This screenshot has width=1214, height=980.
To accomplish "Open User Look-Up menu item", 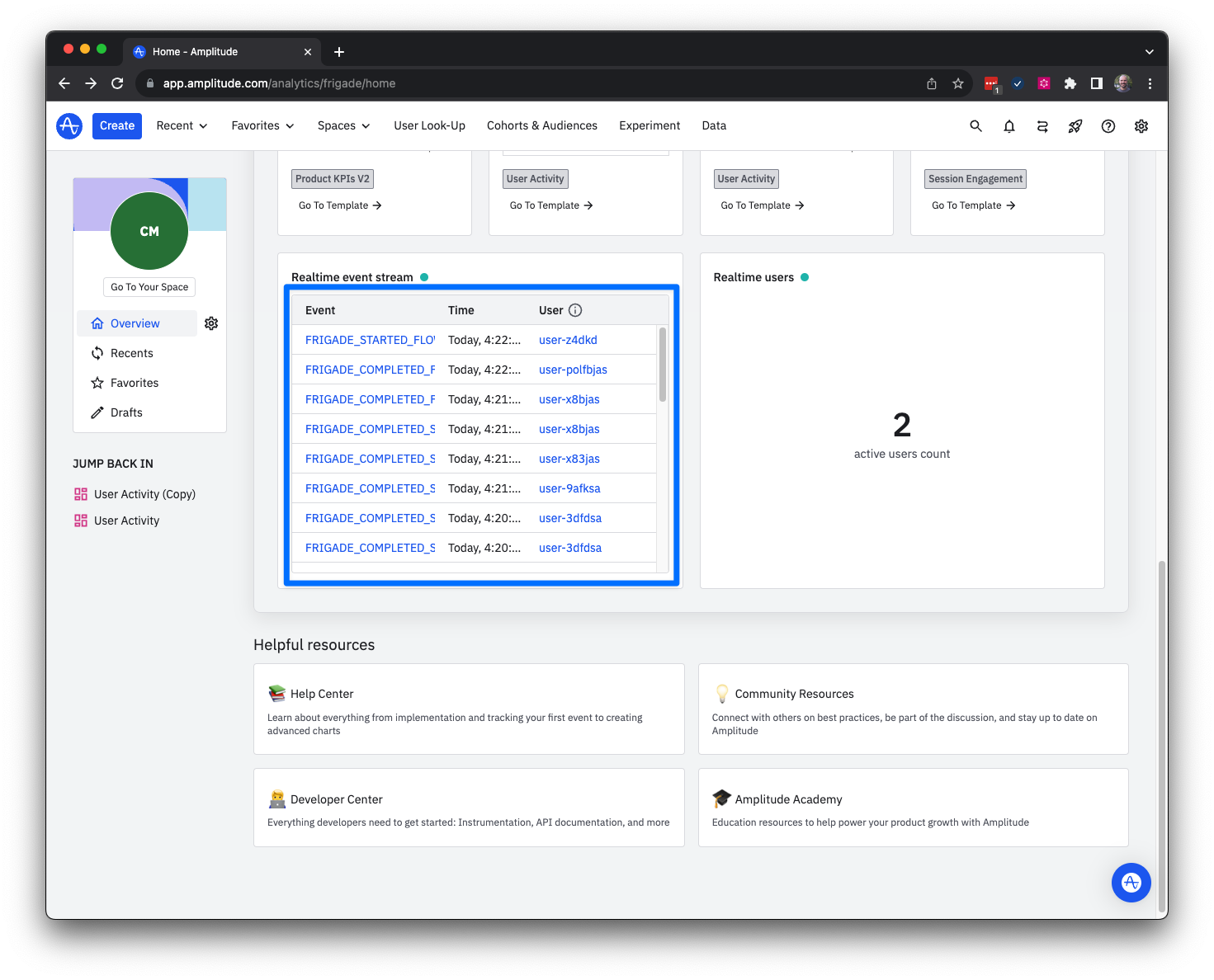I will [x=429, y=126].
